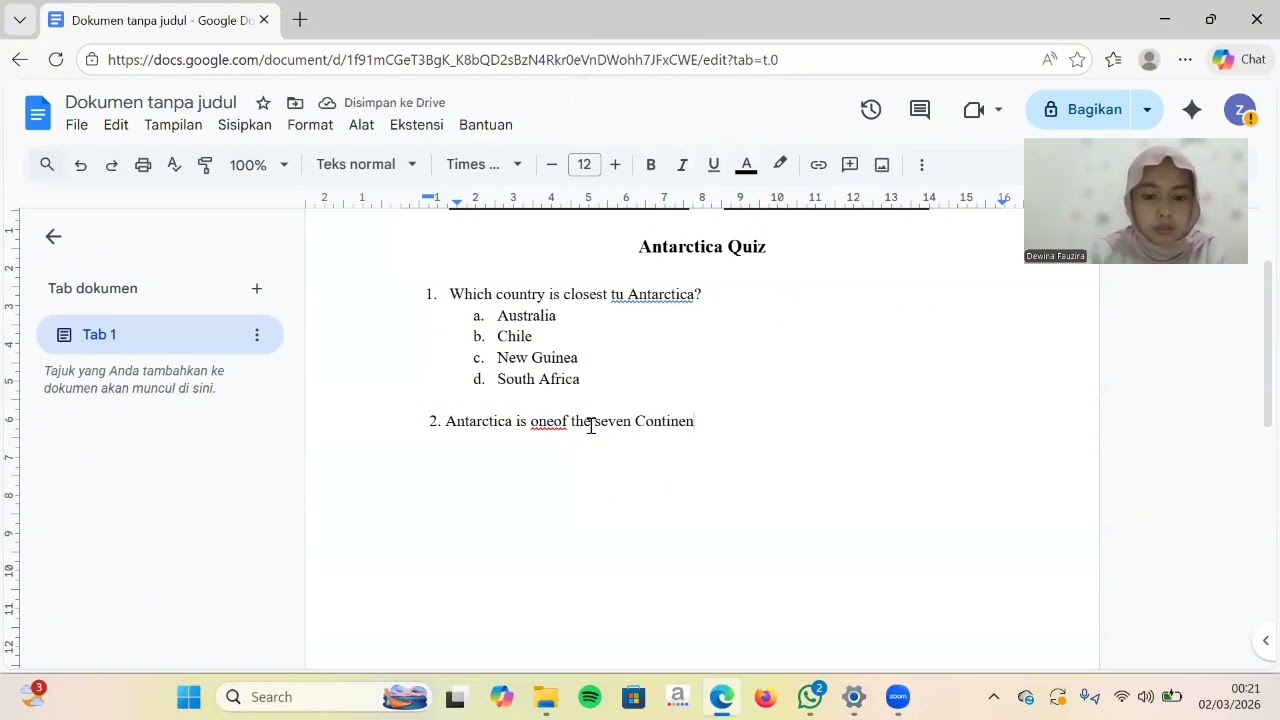
Task: Open Google account avatar
Action: [1240, 110]
